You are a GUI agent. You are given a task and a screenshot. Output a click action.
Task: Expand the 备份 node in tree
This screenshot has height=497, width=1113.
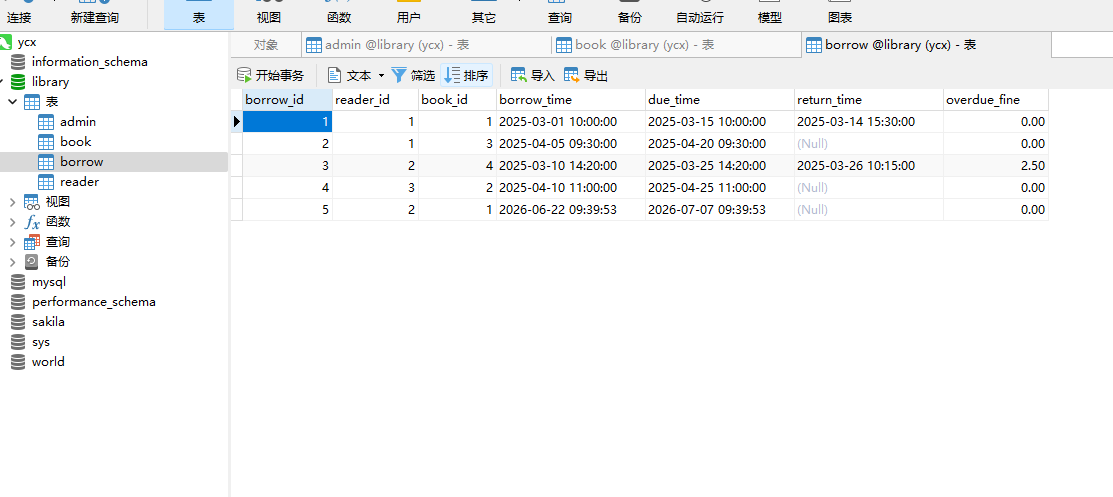tap(12, 261)
